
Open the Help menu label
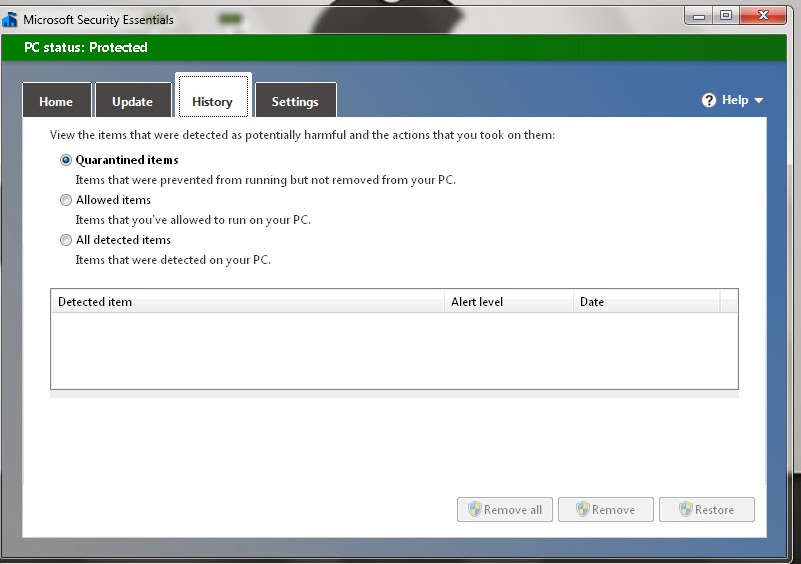tap(735, 100)
